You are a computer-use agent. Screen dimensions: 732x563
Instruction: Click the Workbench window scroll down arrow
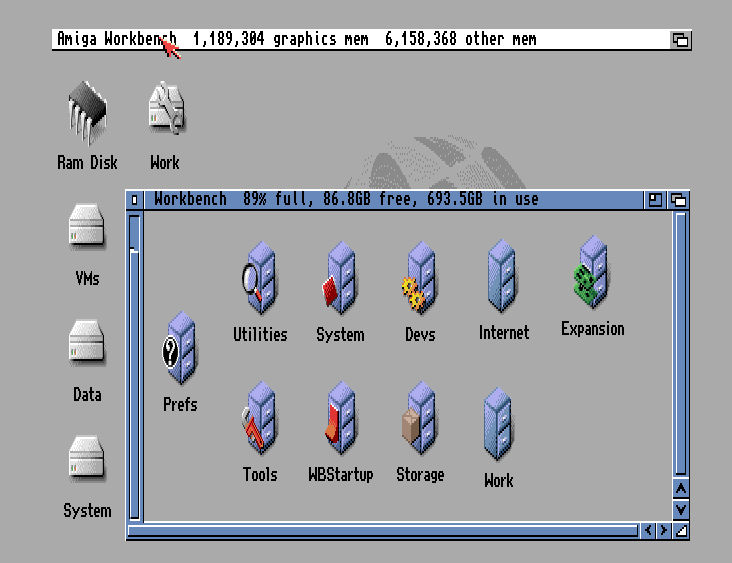coord(681,509)
